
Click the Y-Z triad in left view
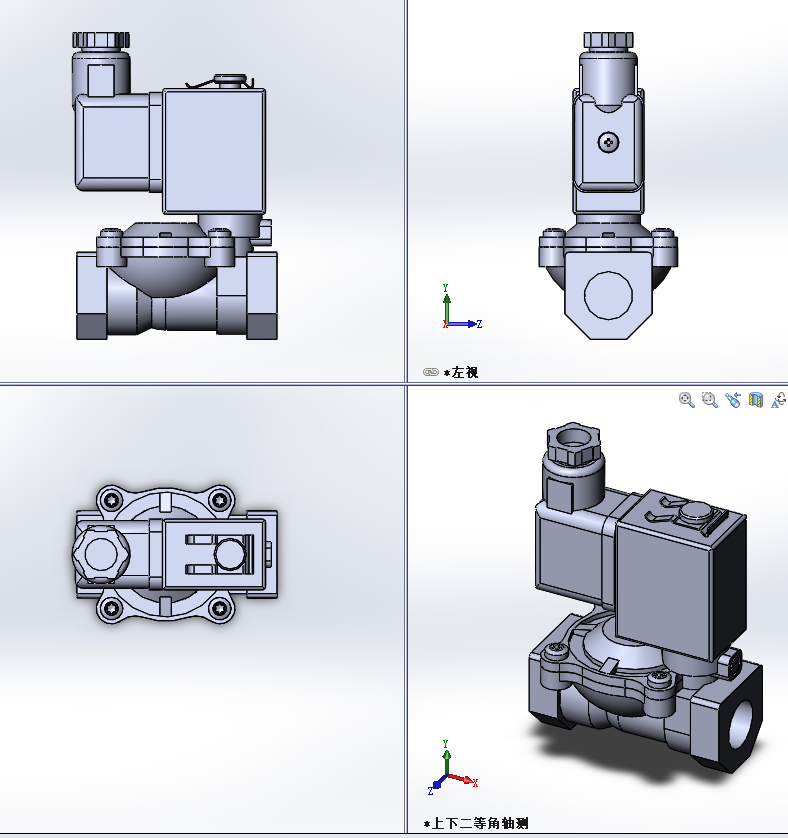pyautogui.click(x=461, y=307)
